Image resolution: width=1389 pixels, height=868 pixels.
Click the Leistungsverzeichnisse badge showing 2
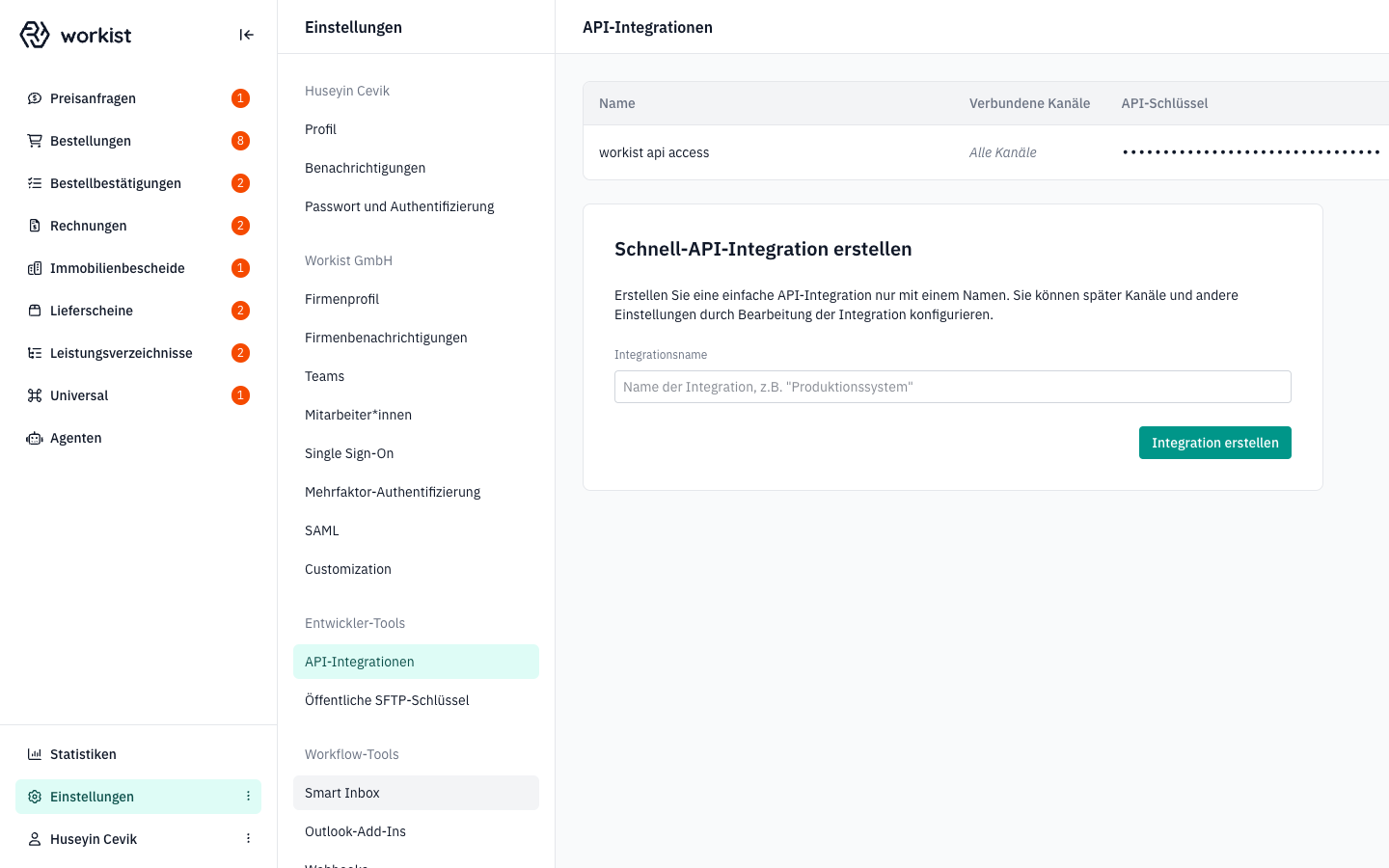tap(240, 353)
